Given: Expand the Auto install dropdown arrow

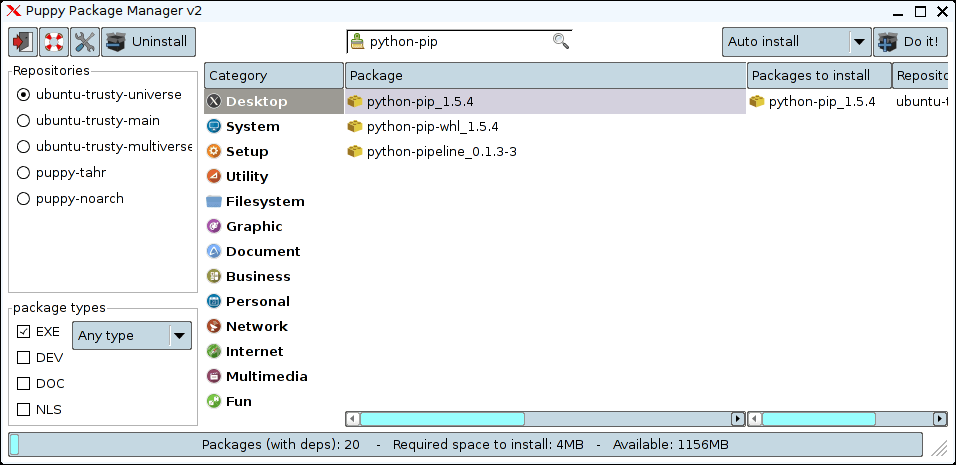Looking at the screenshot, I should click(859, 42).
